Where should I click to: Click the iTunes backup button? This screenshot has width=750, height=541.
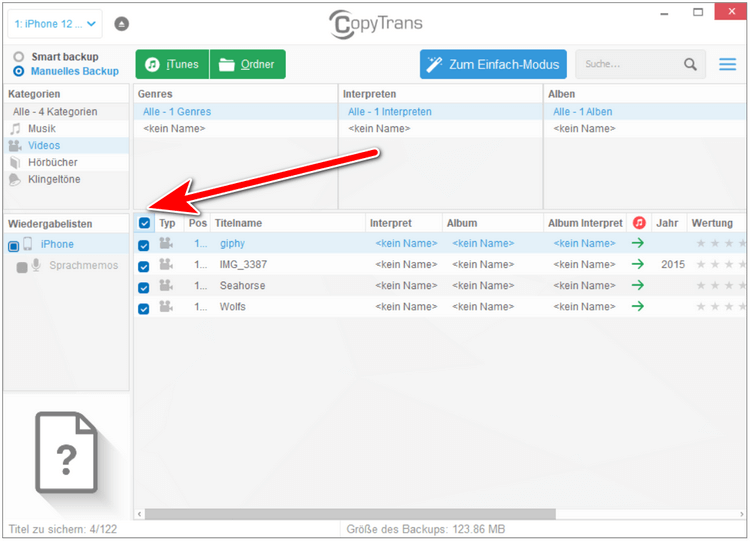[172, 64]
